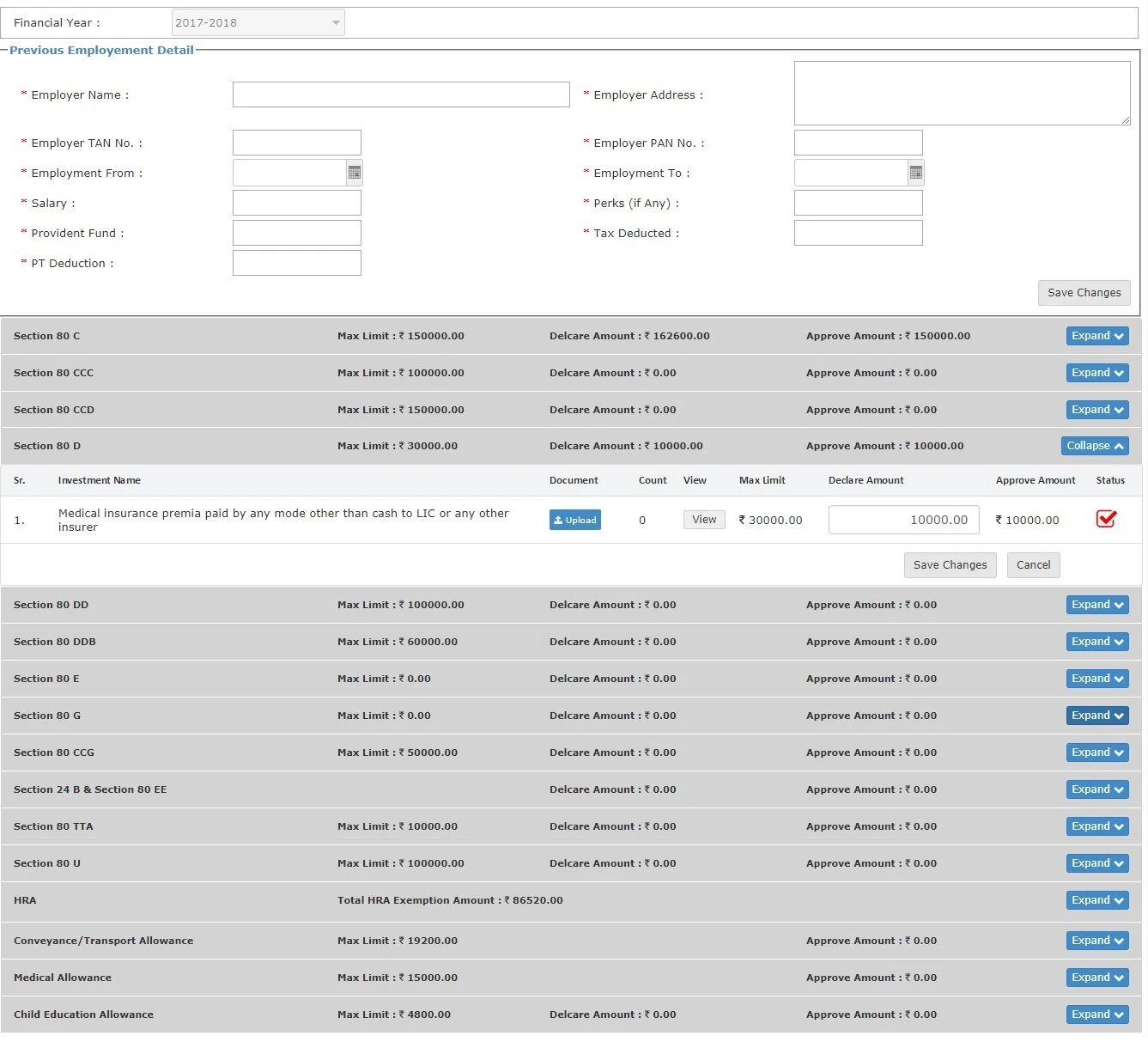
Task: Expand Conveyance/Transport Allowance
Action: coord(1097,941)
